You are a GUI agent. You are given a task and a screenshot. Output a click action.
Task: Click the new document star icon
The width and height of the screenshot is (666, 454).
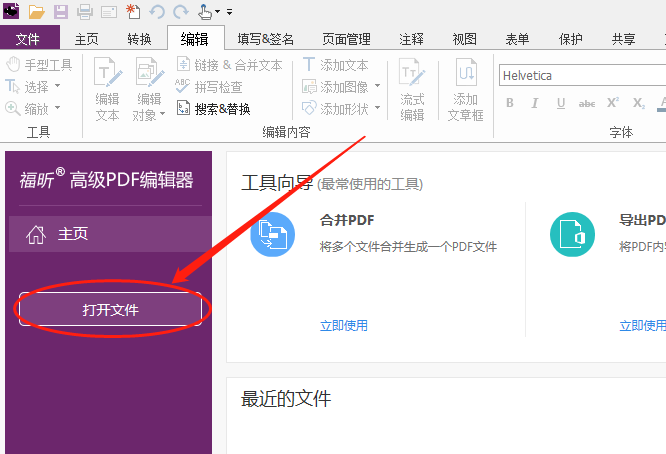pos(133,11)
